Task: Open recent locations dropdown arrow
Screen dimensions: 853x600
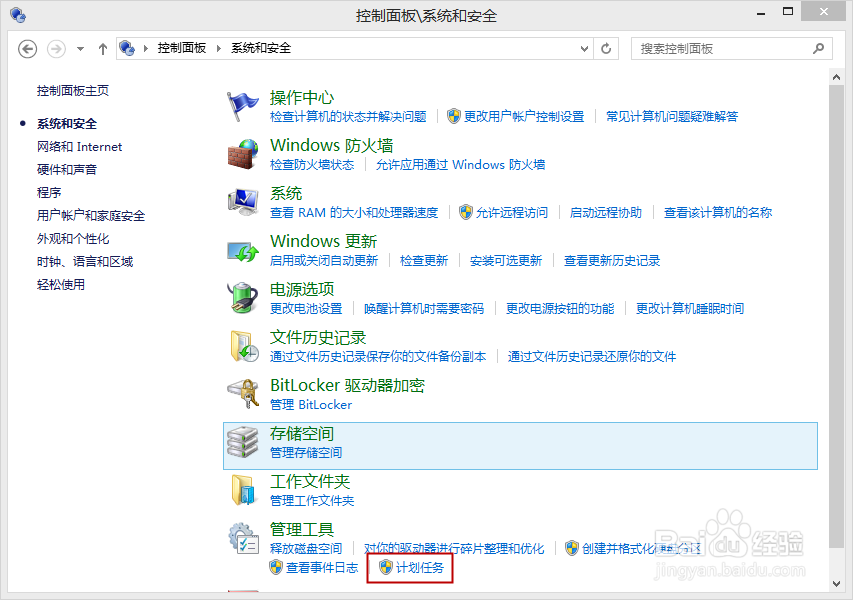Action: tap(81, 49)
